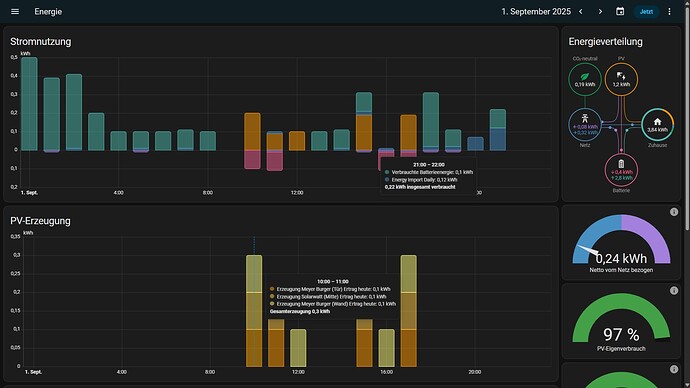Click tooltip header 21:00 – 22:00

[x=429, y=165]
